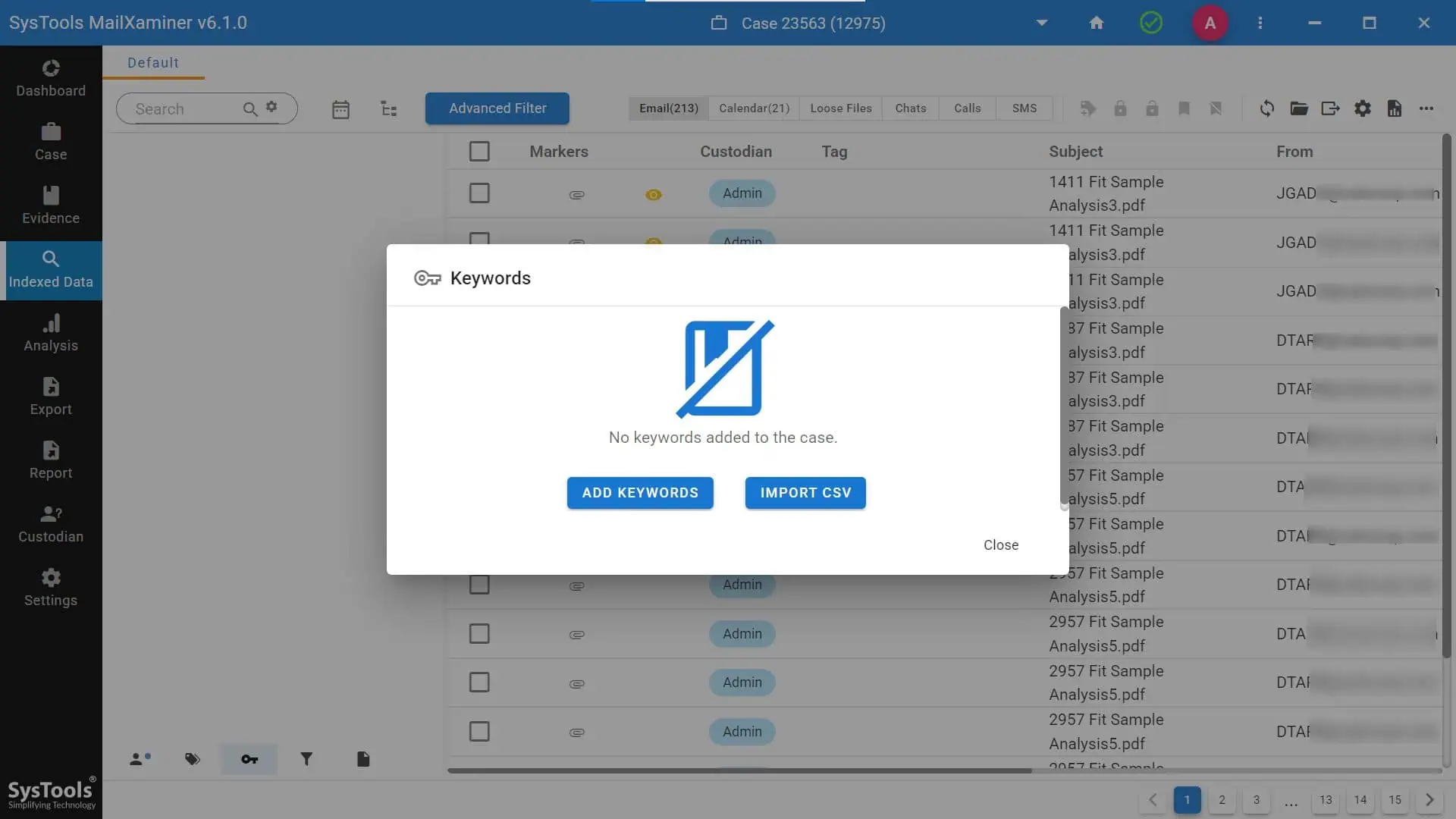Focus the Search input field
Screen dimensions: 1456x819
[187, 109]
